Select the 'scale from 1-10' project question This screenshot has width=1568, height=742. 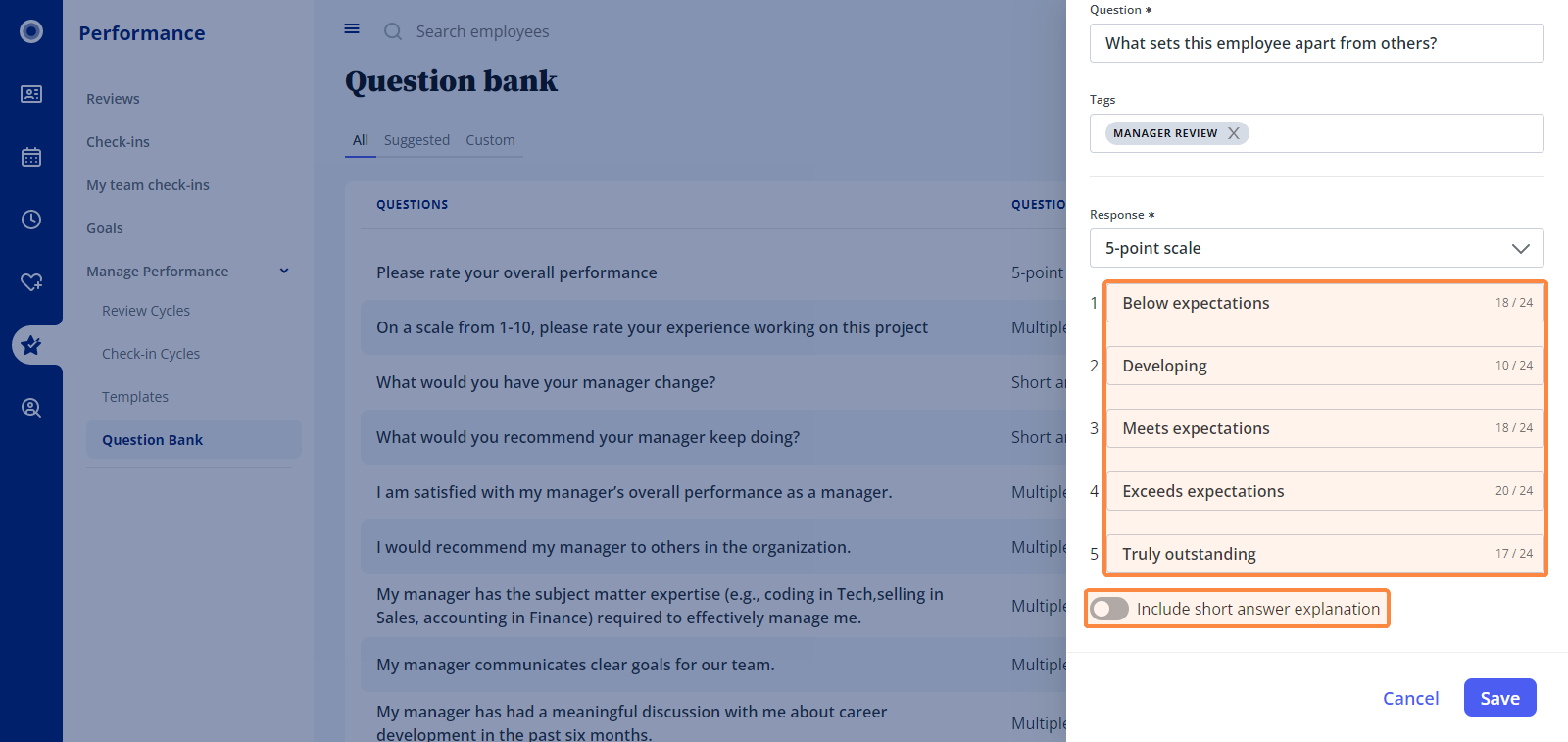tap(651, 327)
